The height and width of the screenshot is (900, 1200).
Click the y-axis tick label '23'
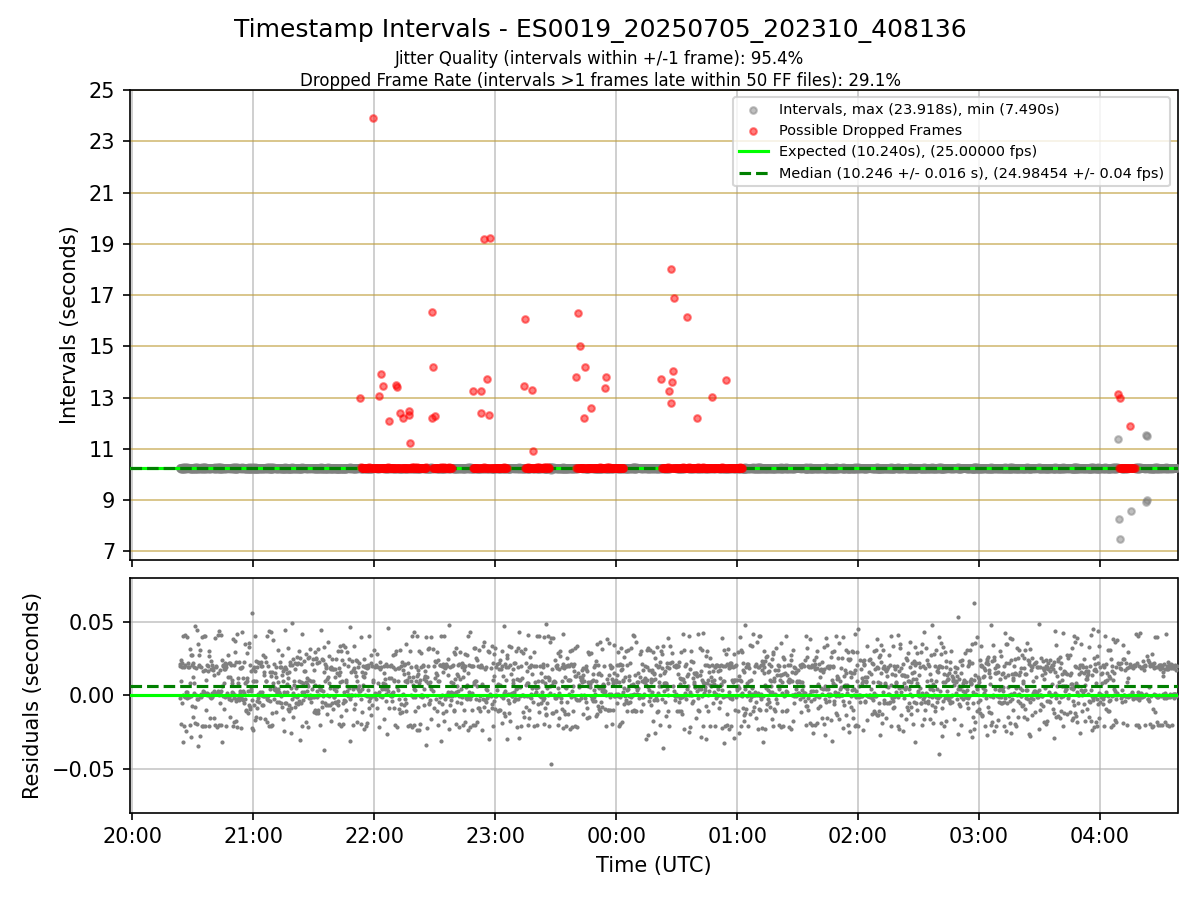click(102, 142)
